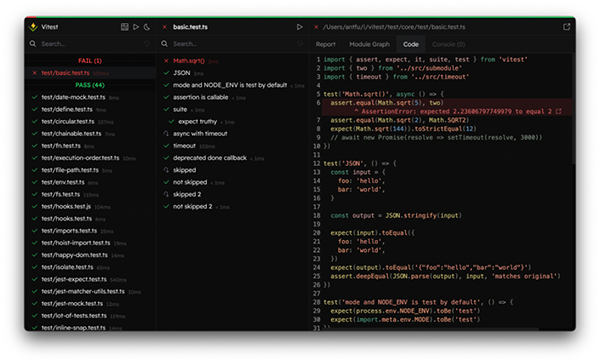Select 'mode and NODE_ENV is test by default' test
Viewport: 600px width, 363px height.
coord(232,85)
